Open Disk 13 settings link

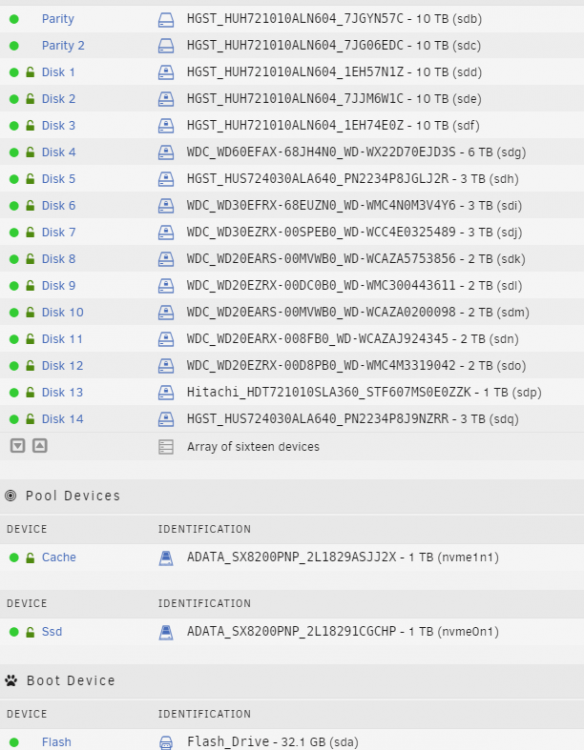coord(63,393)
